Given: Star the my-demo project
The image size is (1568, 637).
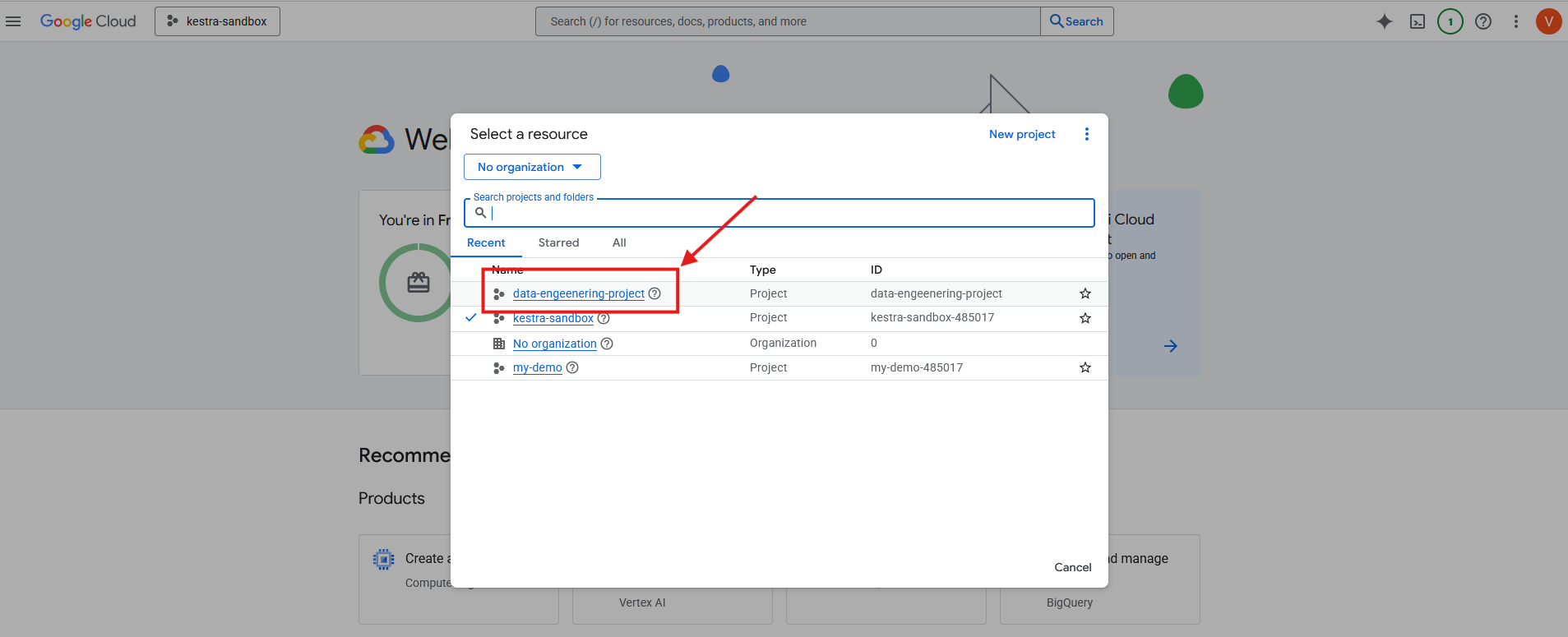Looking at the screenshot, I should (x=1085, y=367).
